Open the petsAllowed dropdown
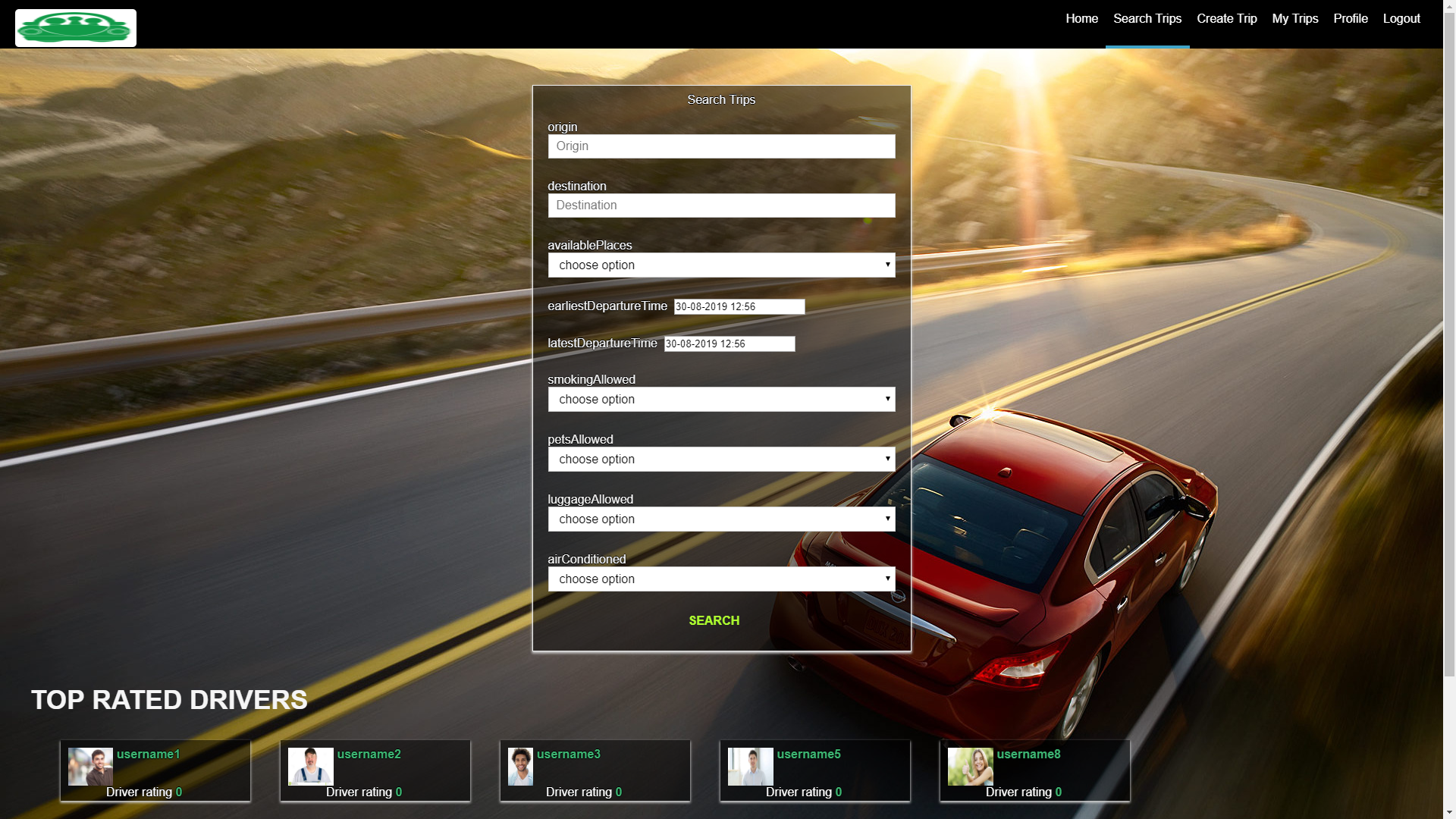 [721, 460]
